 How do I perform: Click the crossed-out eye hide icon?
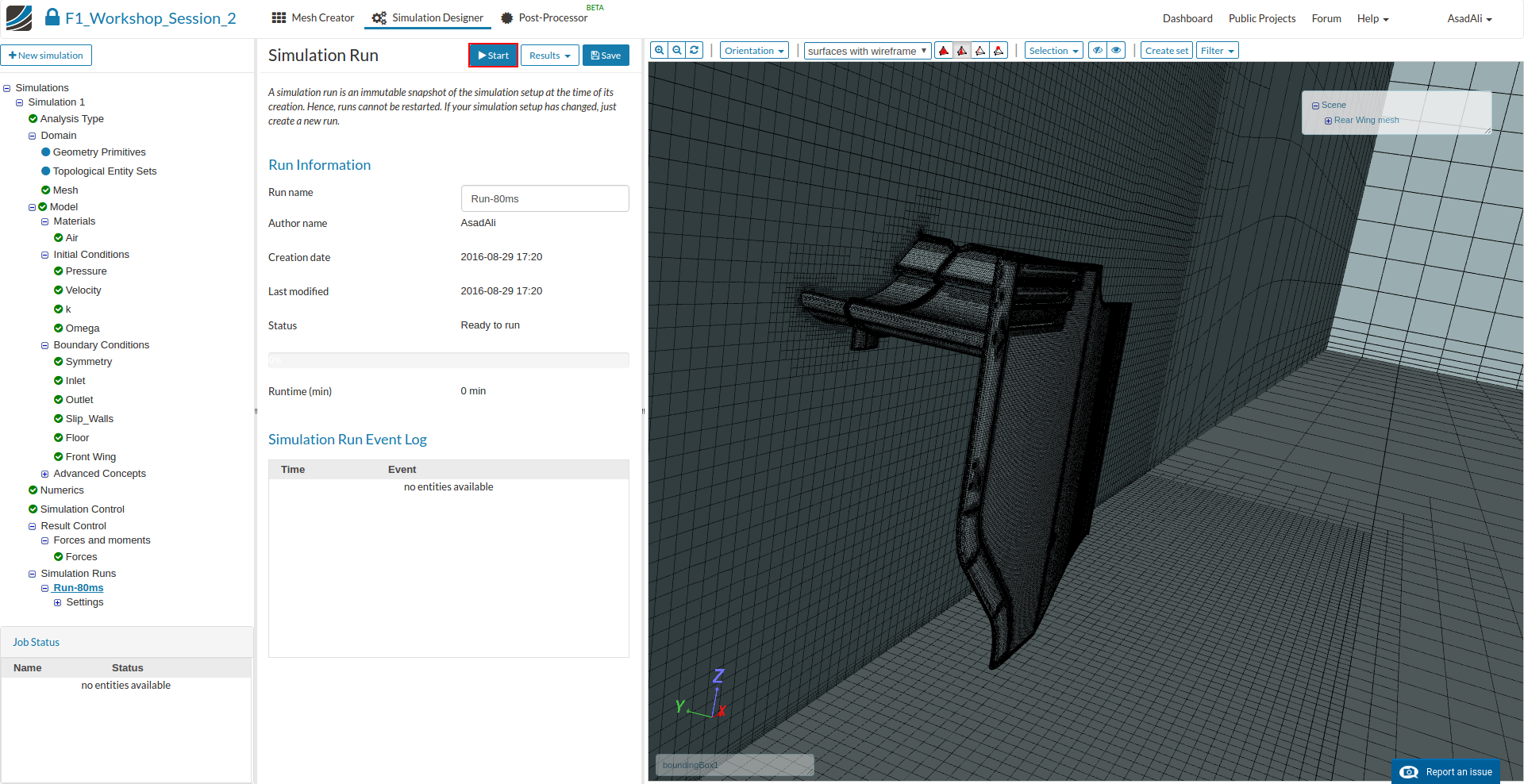click(1098, 50)
